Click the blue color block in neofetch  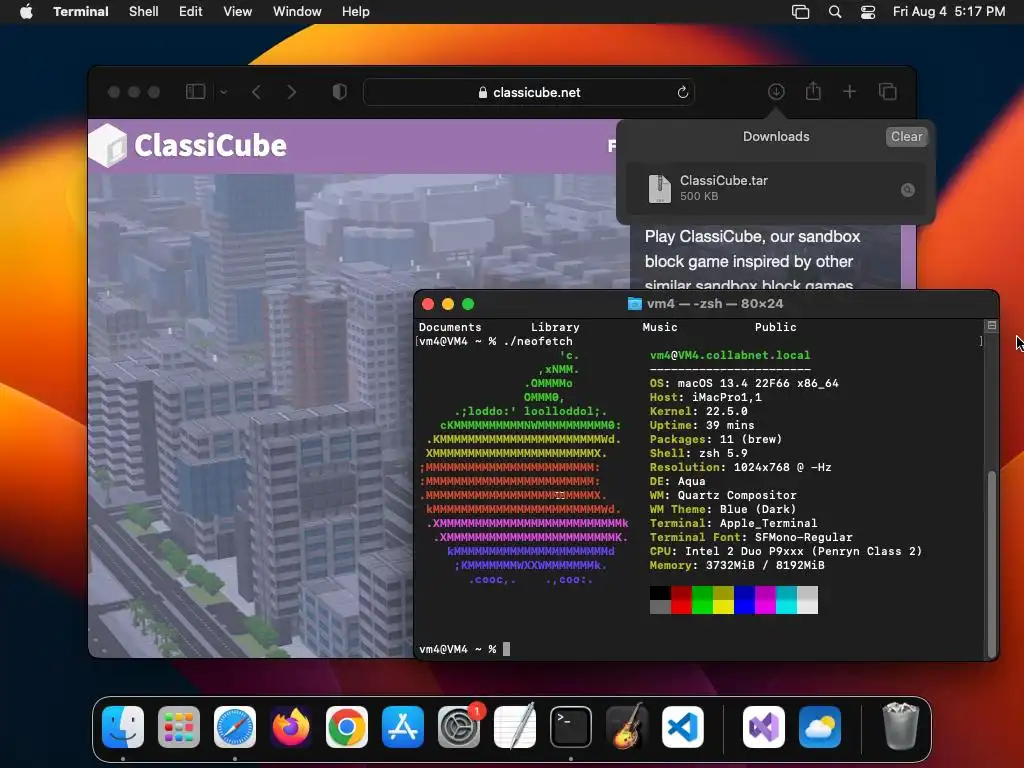pyautogui.click(x=744, y=600)
